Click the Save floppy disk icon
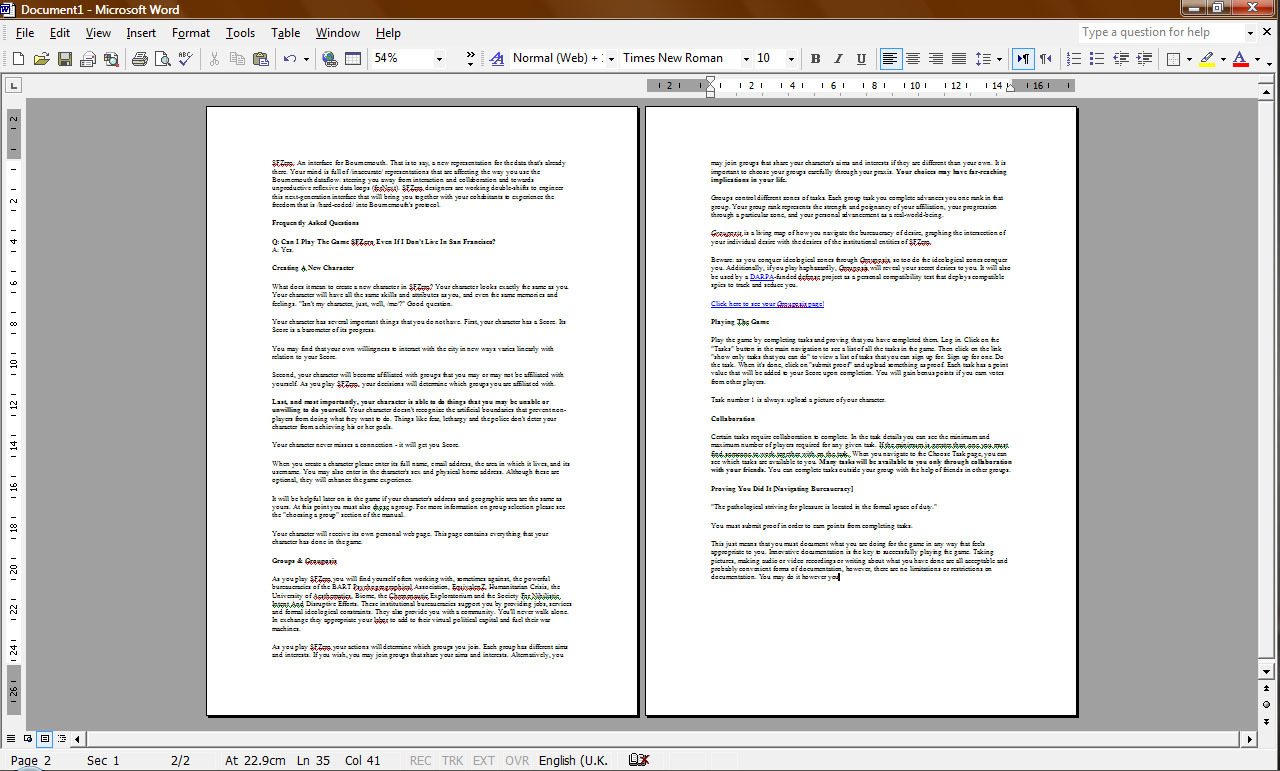Screen dimensions: 1280x771 tap(64, 59)
